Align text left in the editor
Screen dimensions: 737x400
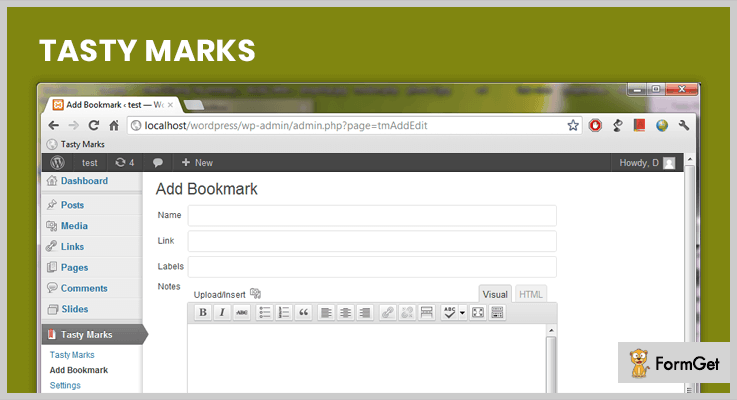coord(326,313)
